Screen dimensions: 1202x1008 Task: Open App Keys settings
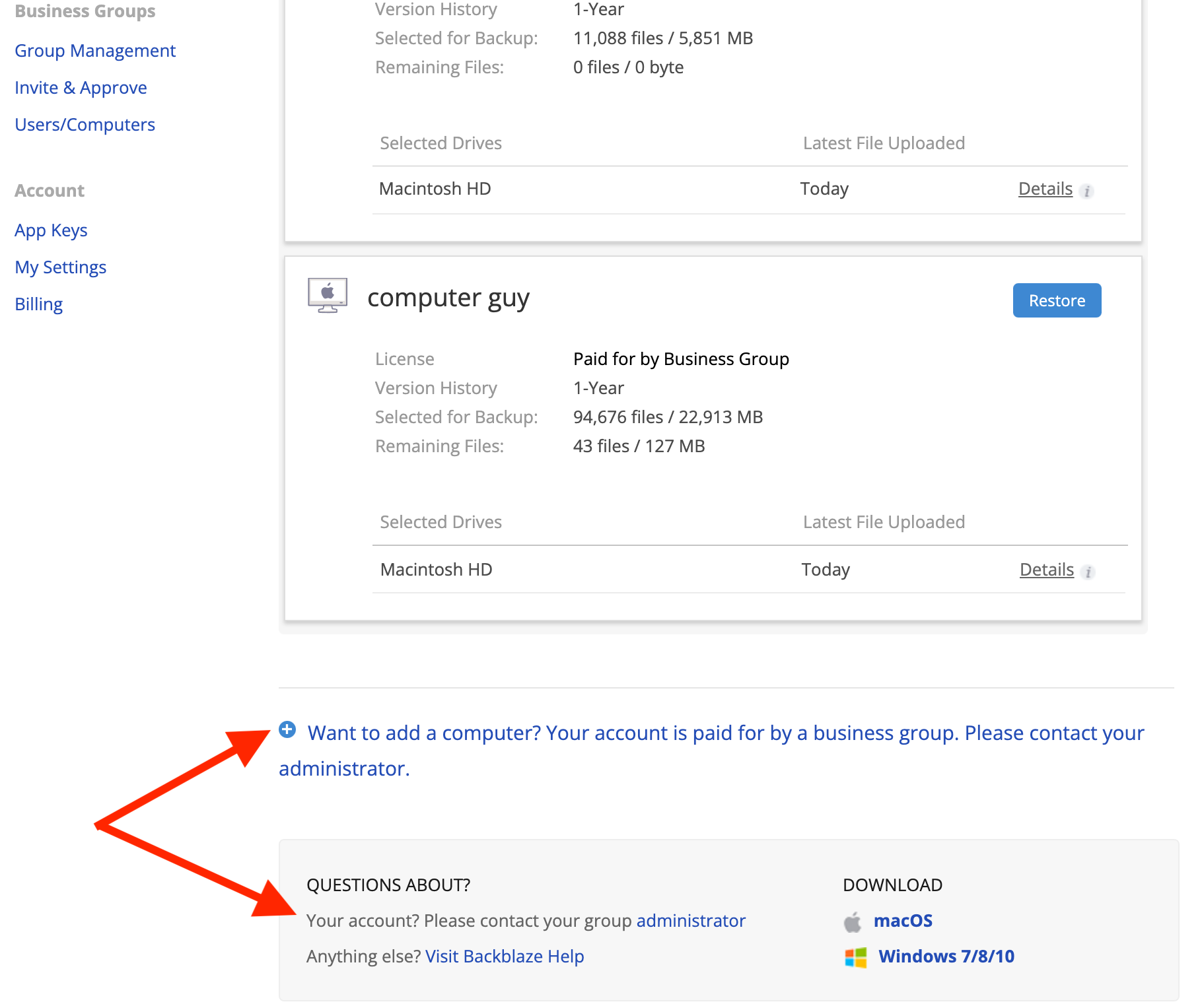51,230
